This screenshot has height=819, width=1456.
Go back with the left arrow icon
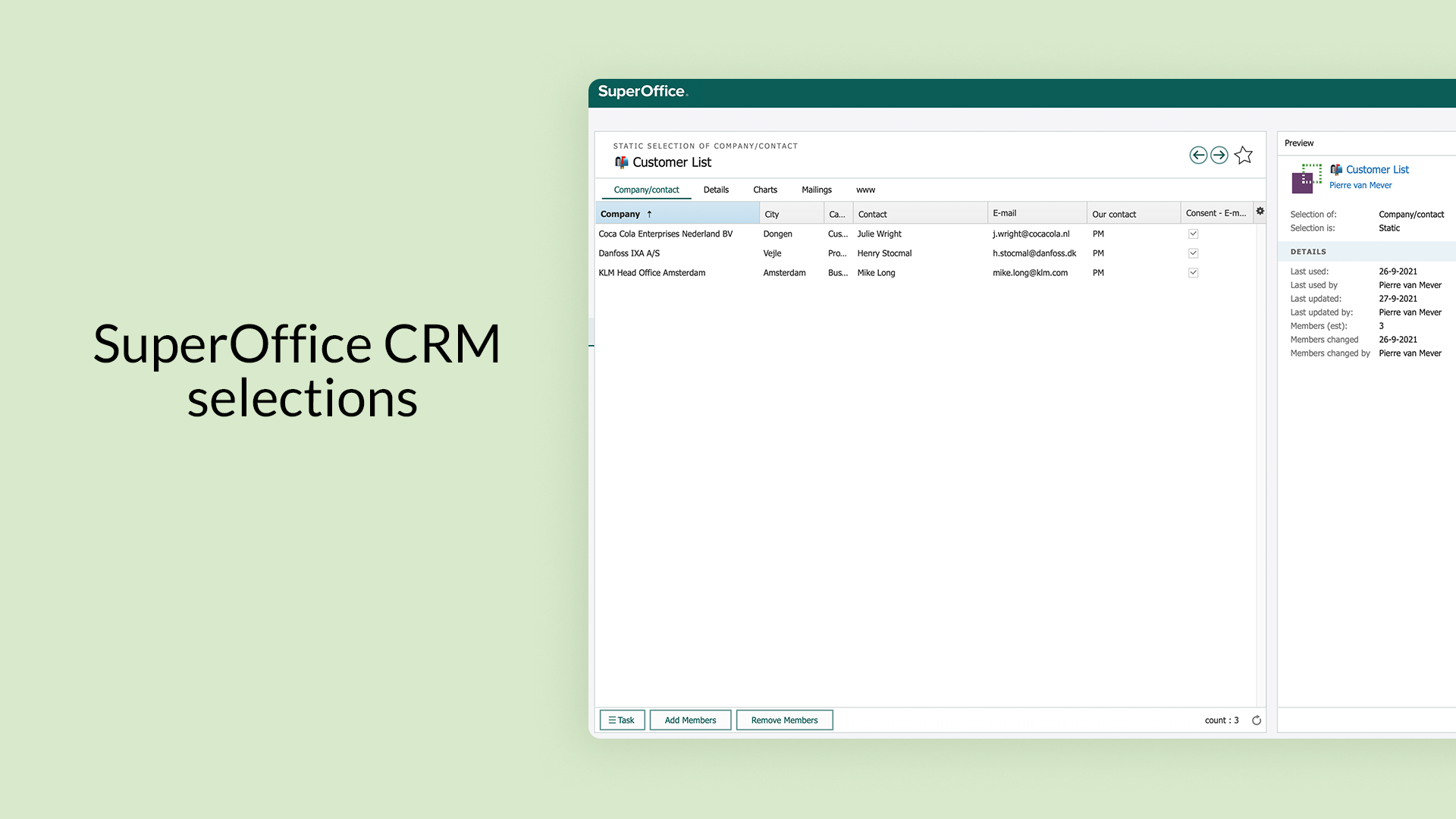click(1198, 155)
